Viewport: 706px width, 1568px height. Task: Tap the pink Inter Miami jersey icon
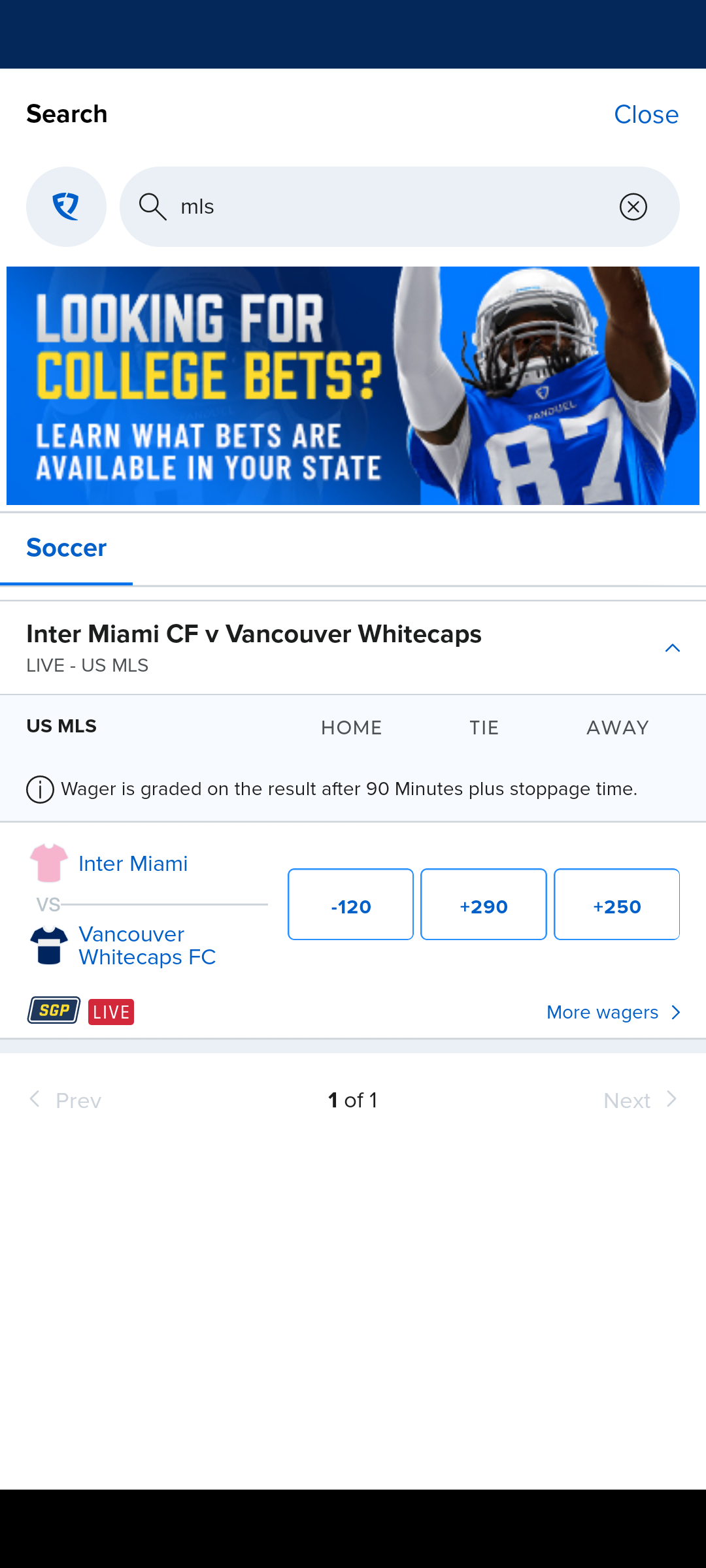tap(49, 863)
